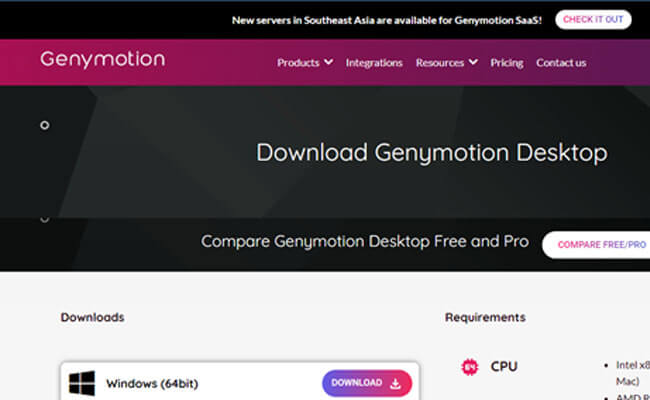
Task: Expand the Products dropdown chevron
Action: [328, 62]
